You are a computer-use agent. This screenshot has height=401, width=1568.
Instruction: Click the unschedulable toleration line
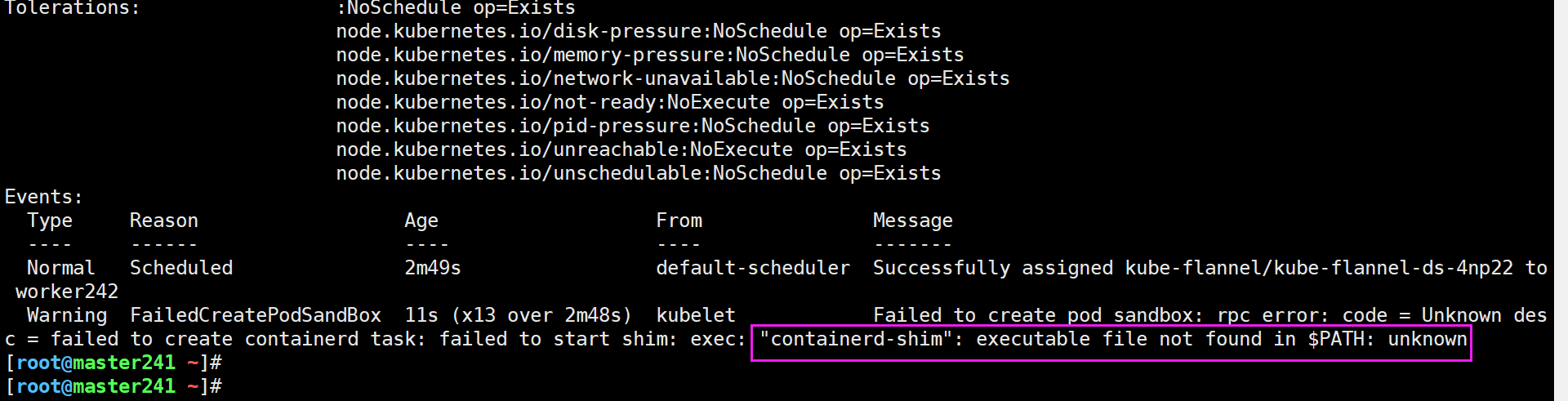(x=638, y=174)
